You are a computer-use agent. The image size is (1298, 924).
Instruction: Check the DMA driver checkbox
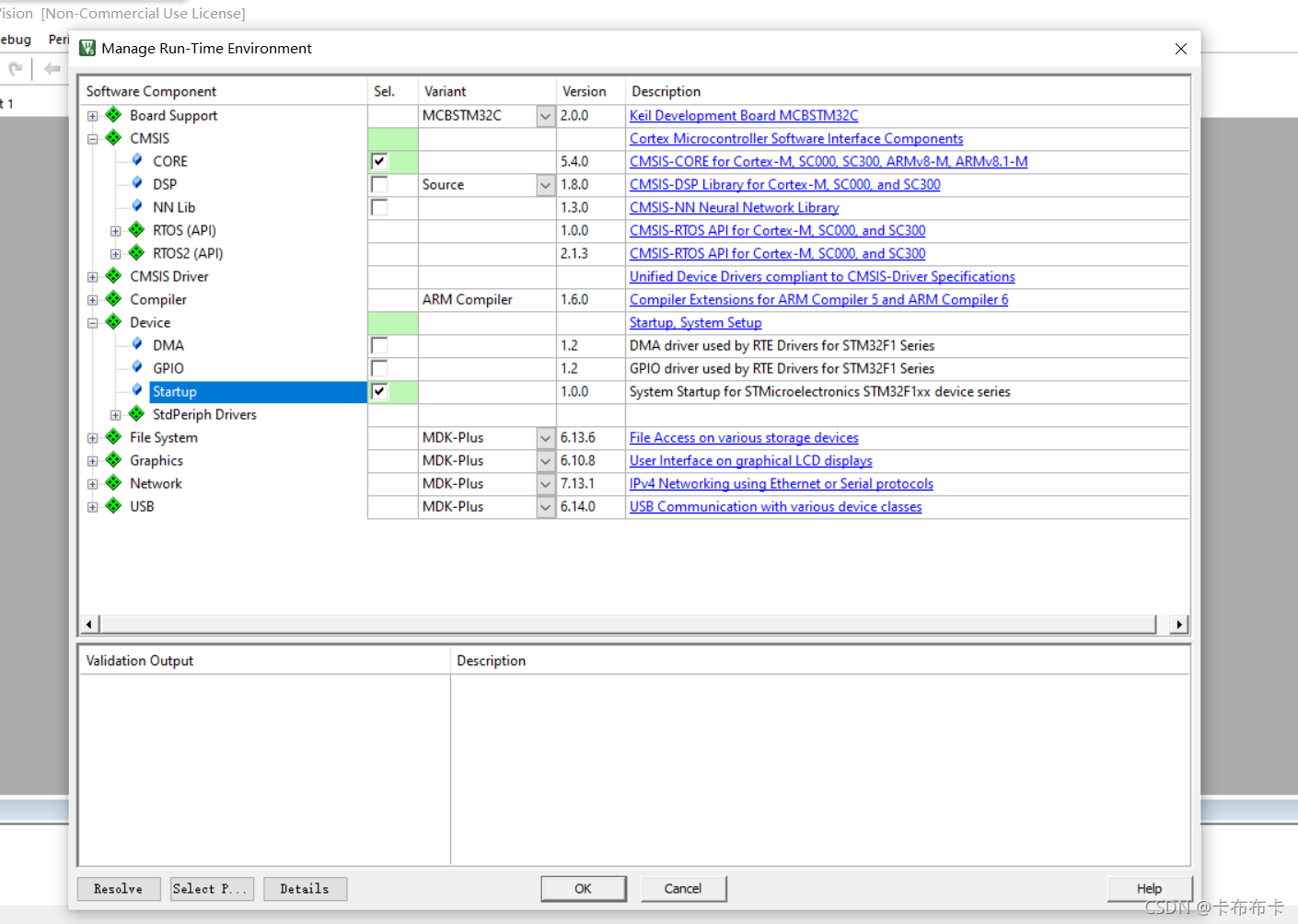click(379, 345)
